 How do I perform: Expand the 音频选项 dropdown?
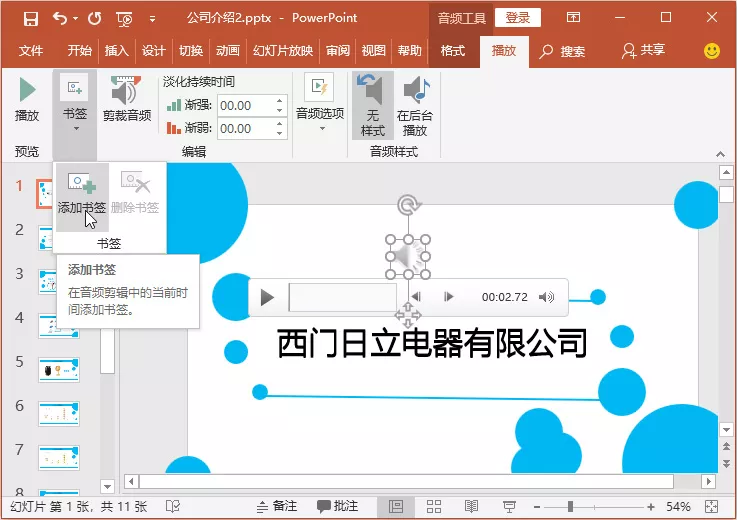coord(320,103)
